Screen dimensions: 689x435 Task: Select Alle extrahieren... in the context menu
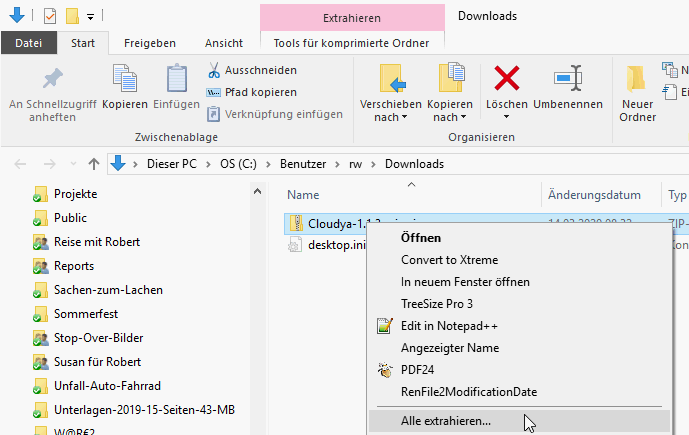tap(445, 421)
